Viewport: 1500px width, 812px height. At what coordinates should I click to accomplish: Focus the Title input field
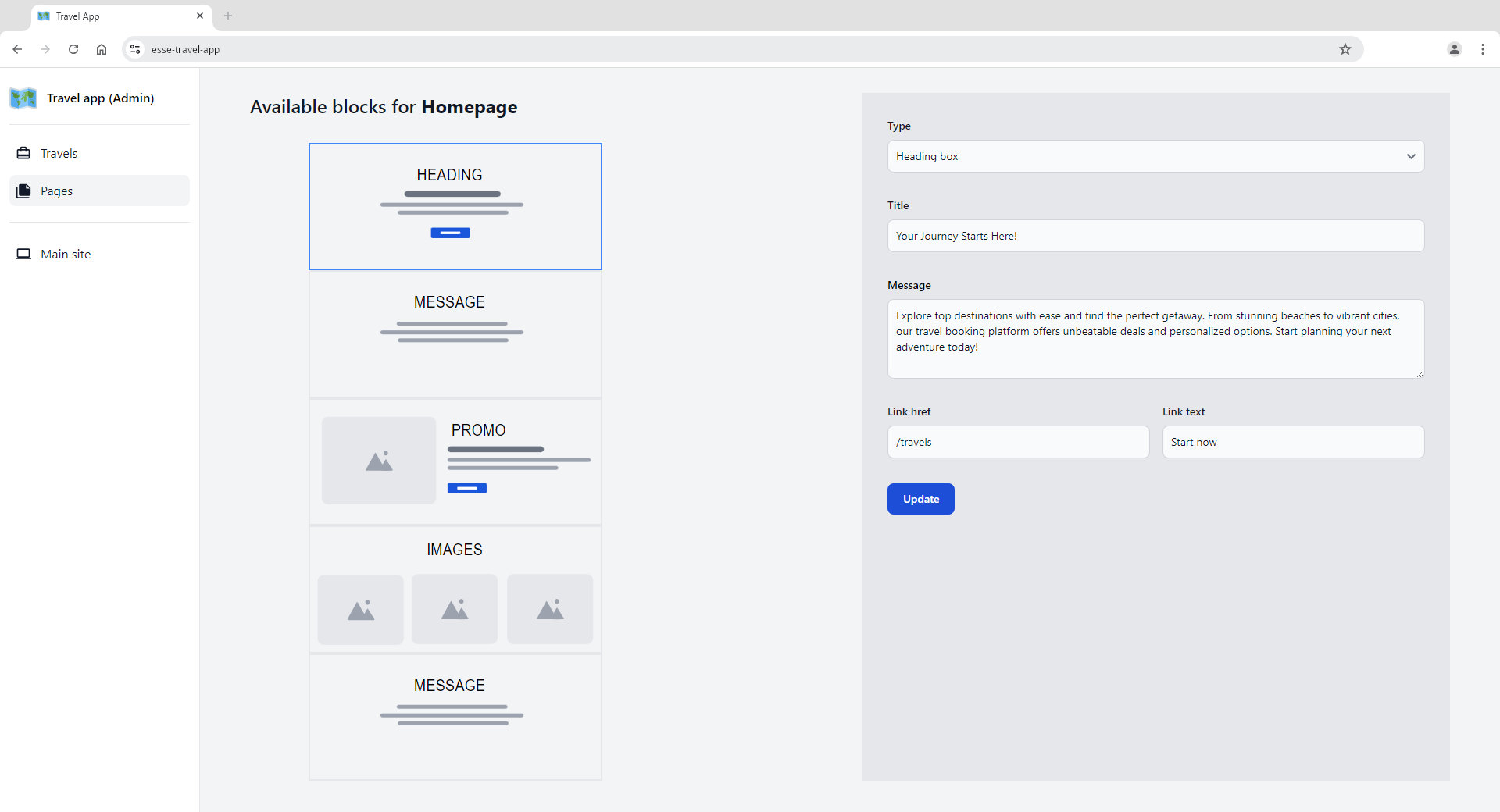click(1155, 236)
